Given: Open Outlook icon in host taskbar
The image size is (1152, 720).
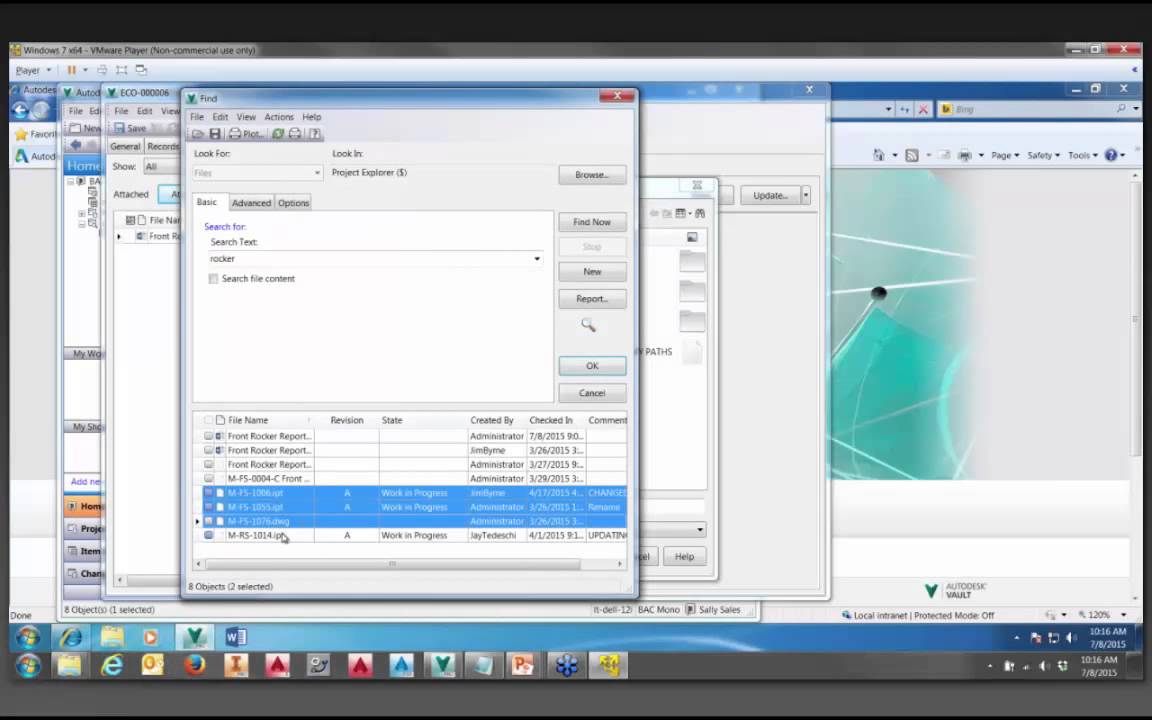Looking at the screenshot, I should coord(153,666).
